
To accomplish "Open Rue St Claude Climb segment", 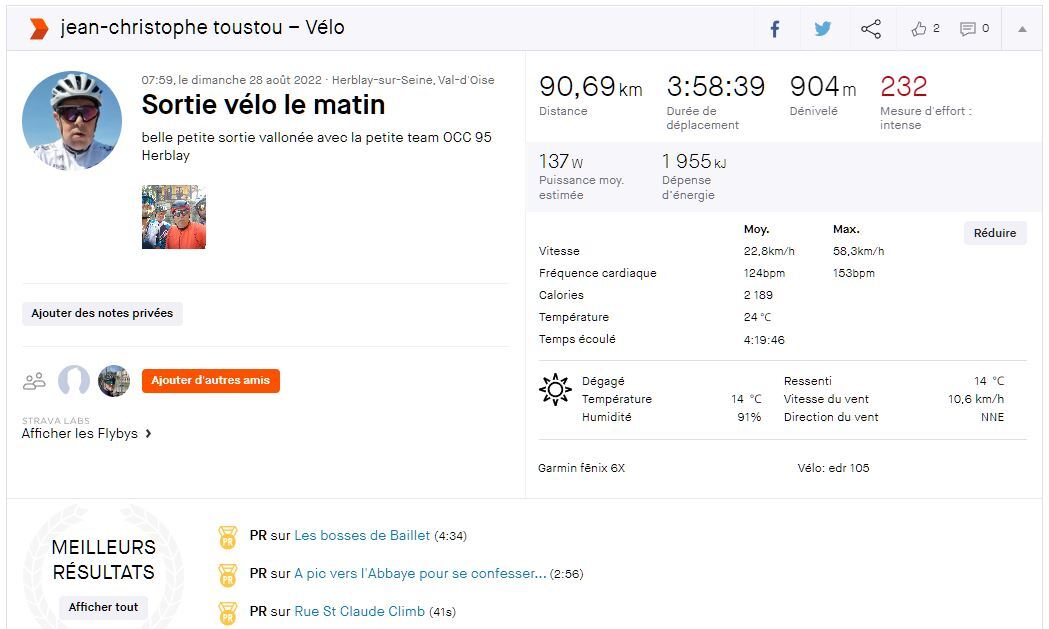I will point(359,611).
